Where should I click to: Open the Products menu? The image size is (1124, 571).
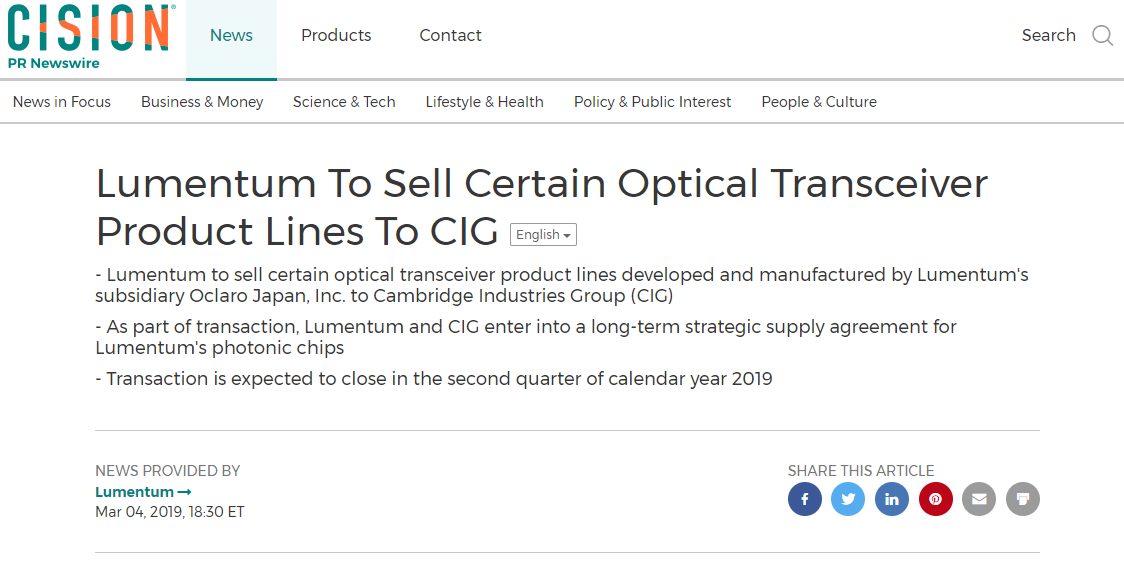click(x=336, y=36)
